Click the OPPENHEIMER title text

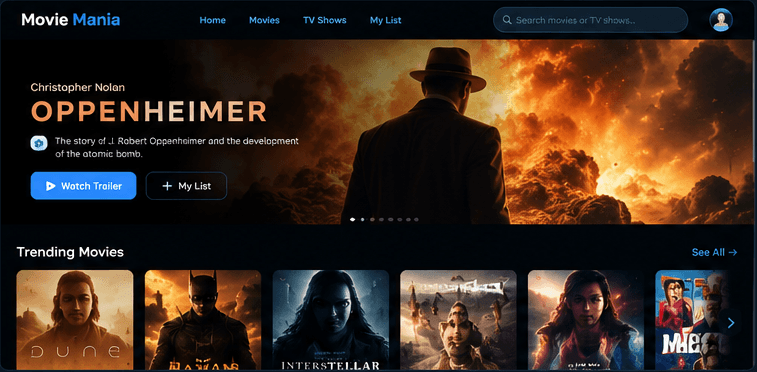click(149, 112)
